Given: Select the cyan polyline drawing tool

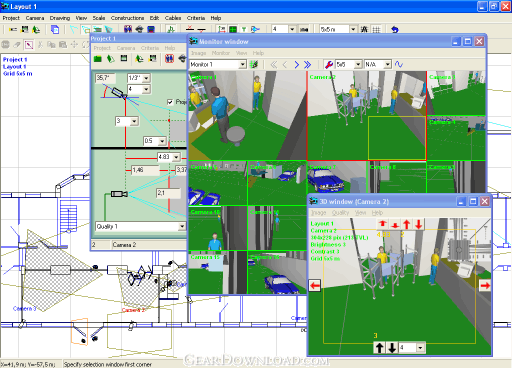Looking at the screenshot, I should tap(74, 30).
